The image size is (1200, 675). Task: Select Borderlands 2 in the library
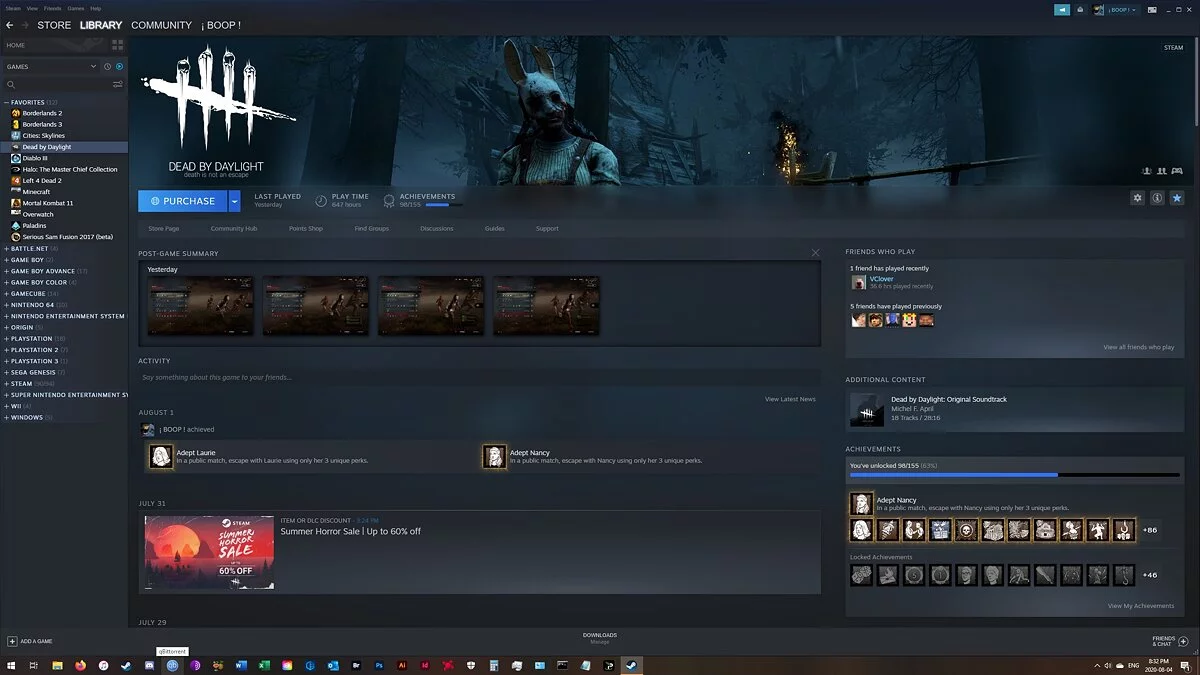click(42, 113)
